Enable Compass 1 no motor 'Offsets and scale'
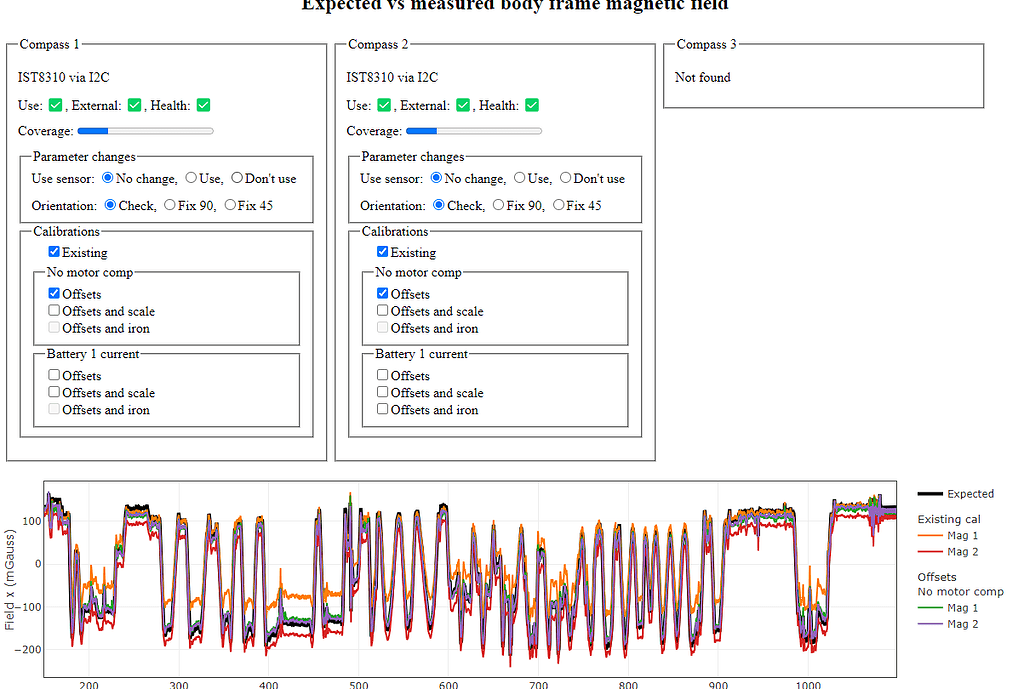This screenshot has height=689, width=1024. (54, 311)
